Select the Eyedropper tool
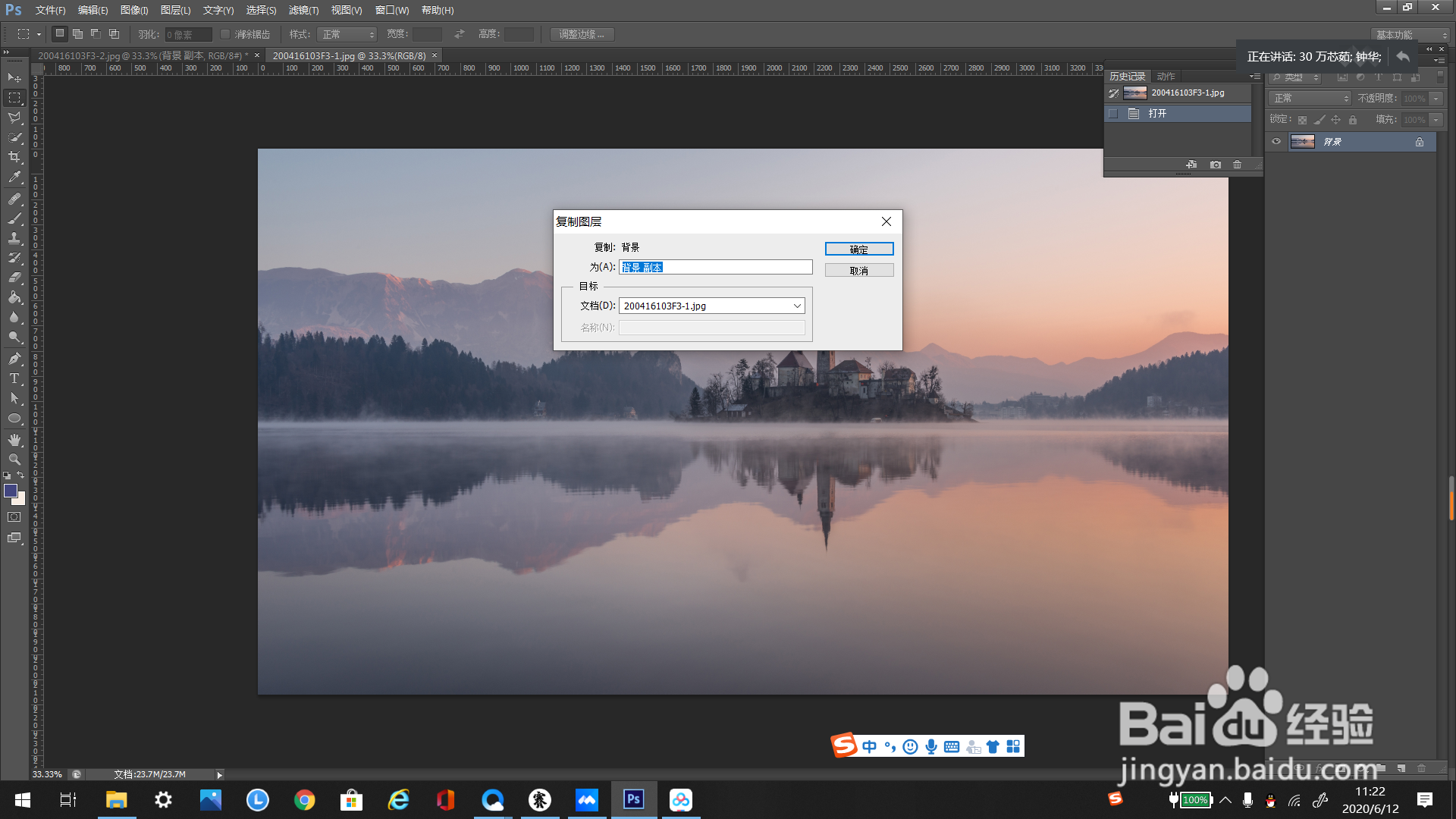 [x=14, y=177]
